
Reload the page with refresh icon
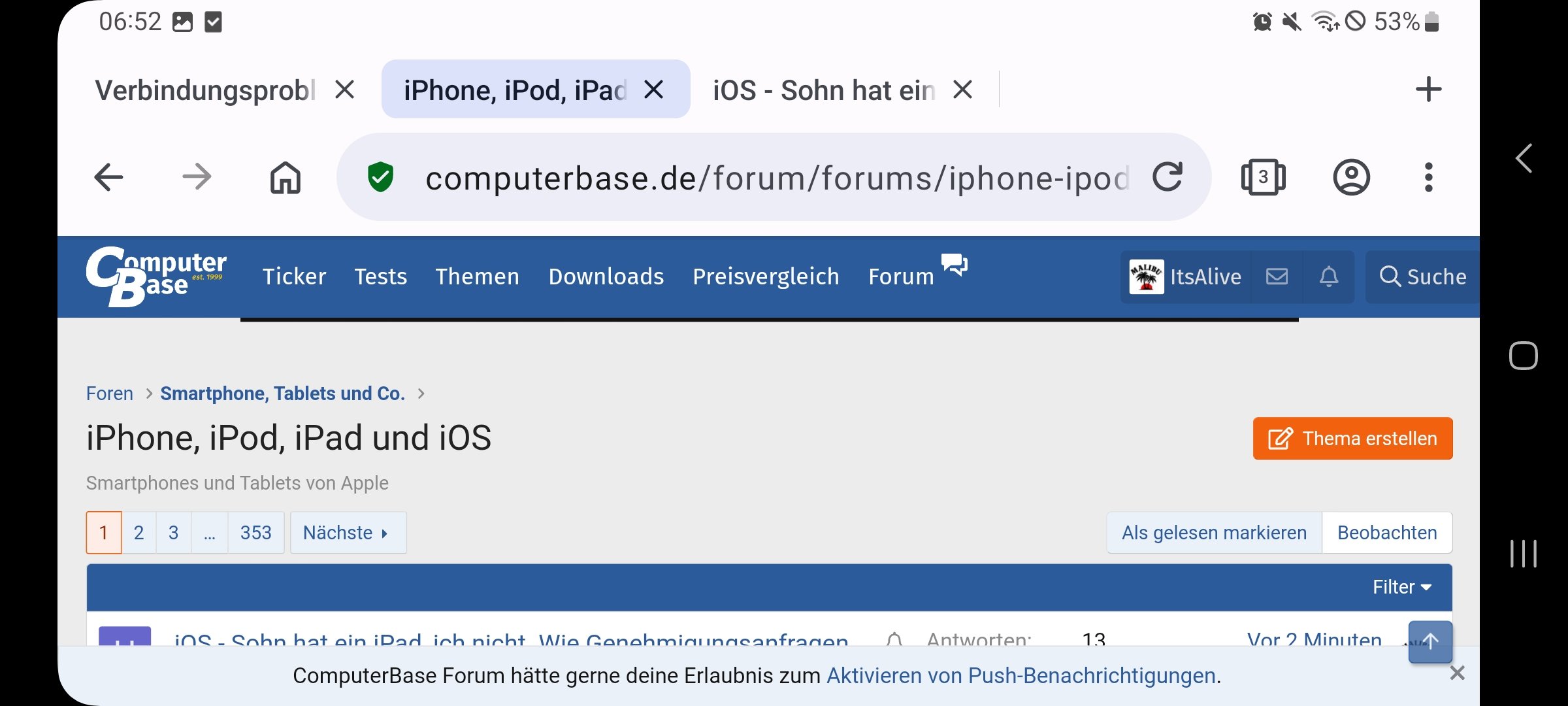[x=1167, y=177]
